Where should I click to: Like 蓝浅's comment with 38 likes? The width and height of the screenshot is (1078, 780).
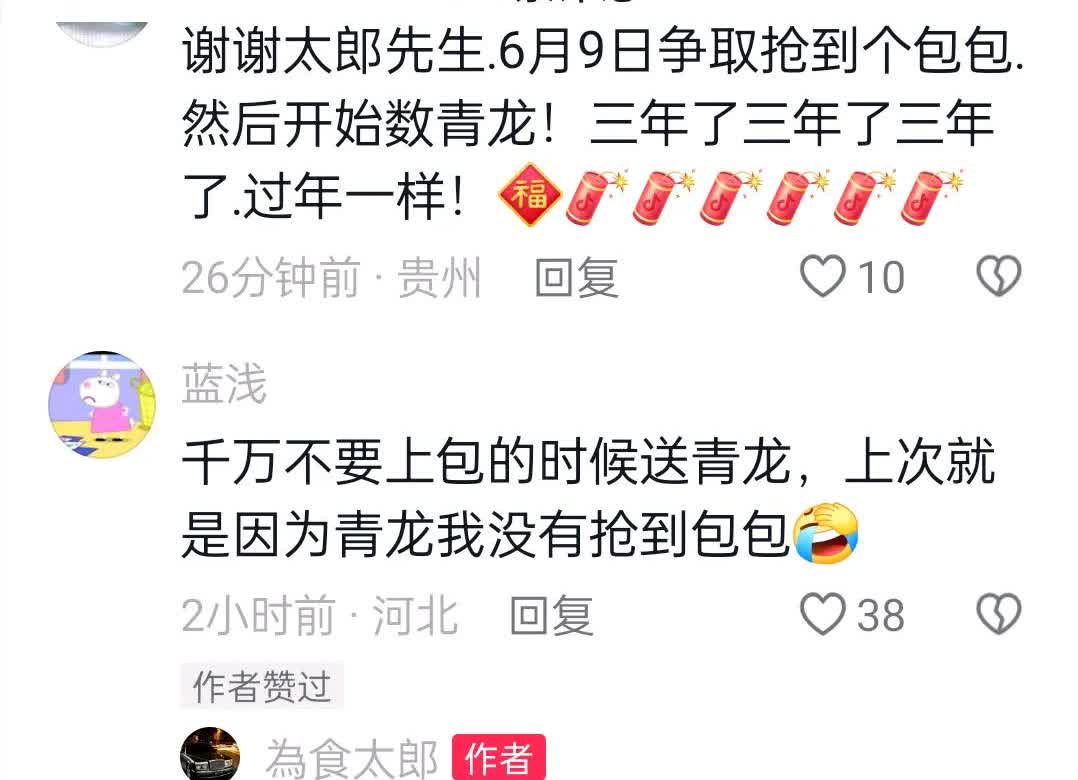822,614
